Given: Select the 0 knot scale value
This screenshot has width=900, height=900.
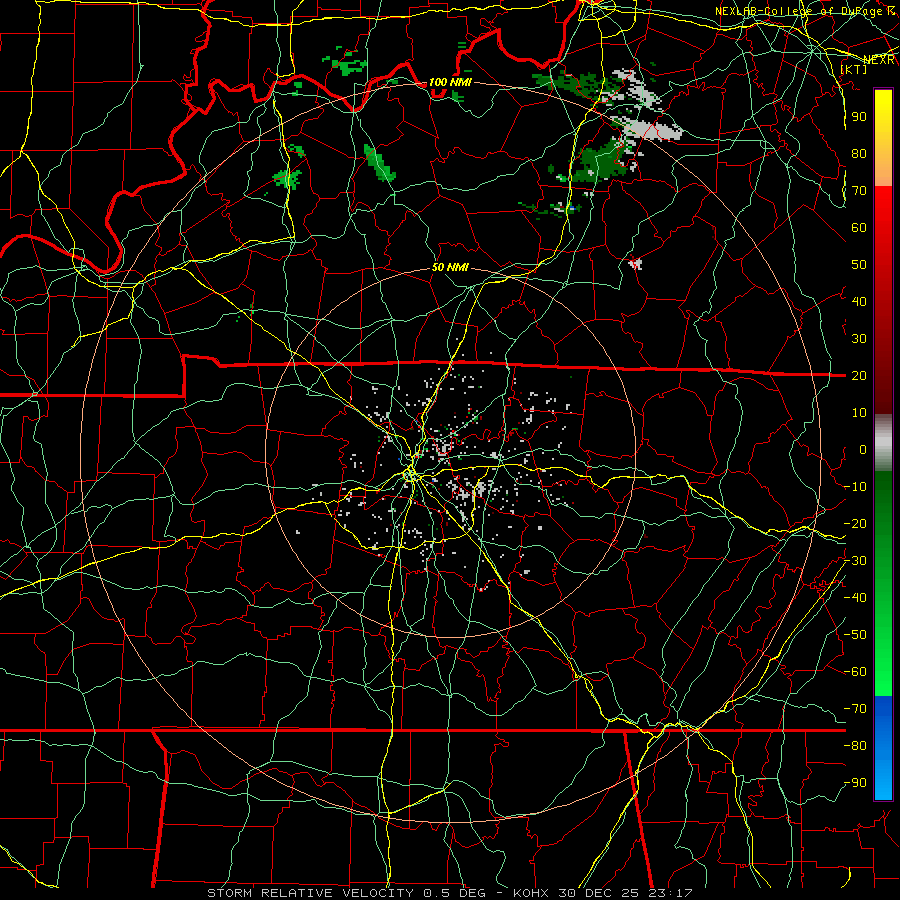Looking at the screenshot, I should [863, 449].
